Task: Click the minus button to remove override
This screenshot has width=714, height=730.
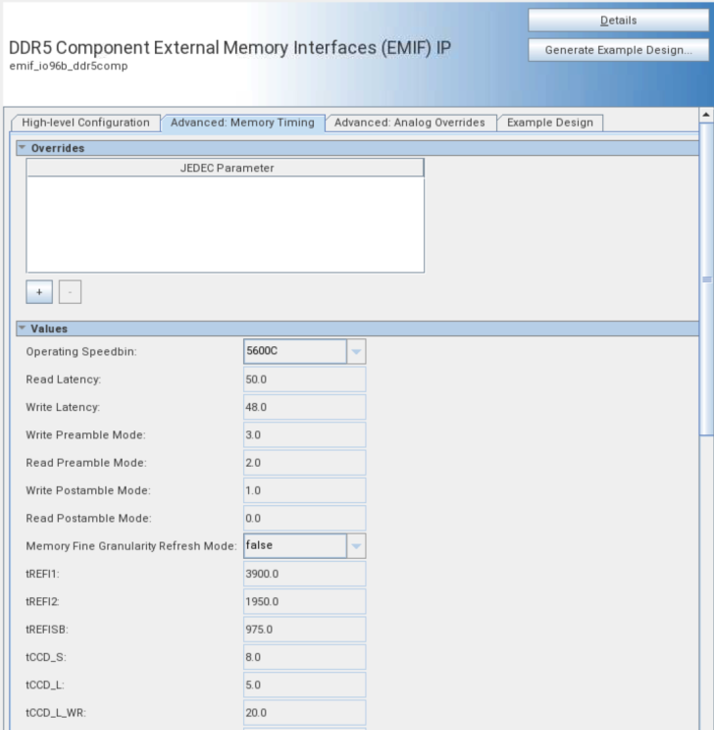Action: [69, 292]
